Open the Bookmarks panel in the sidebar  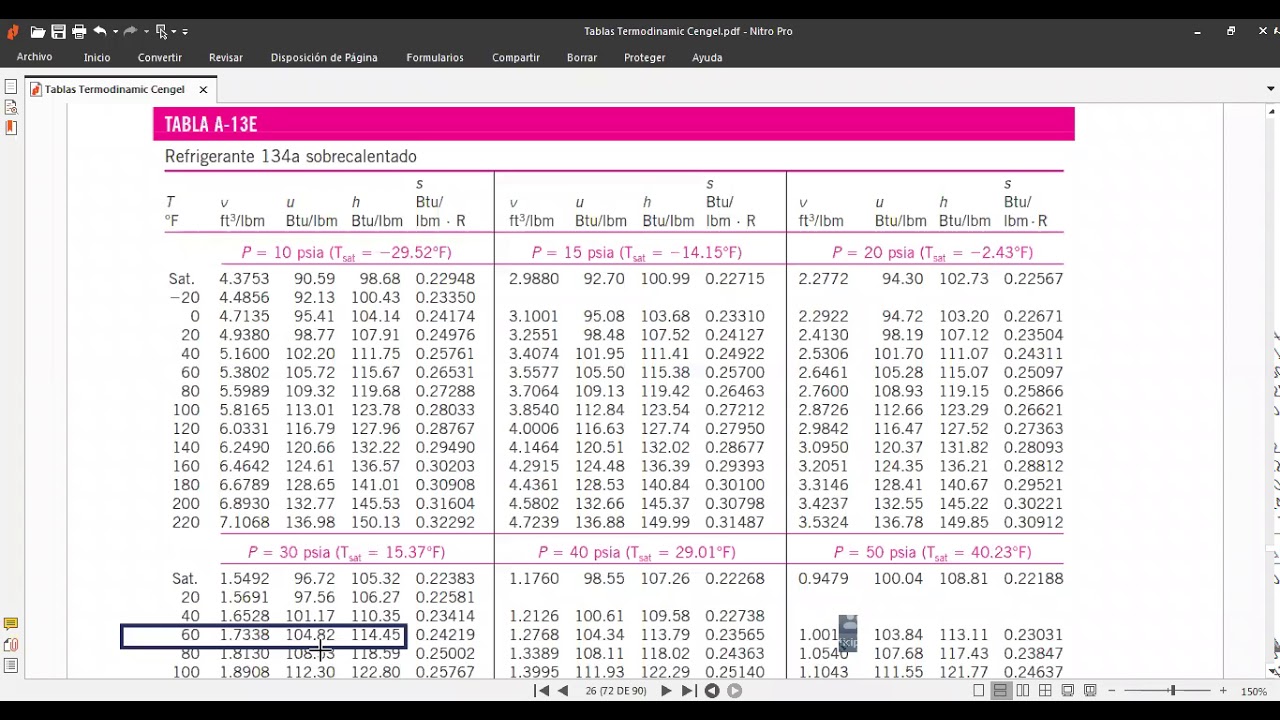[11, 127]
